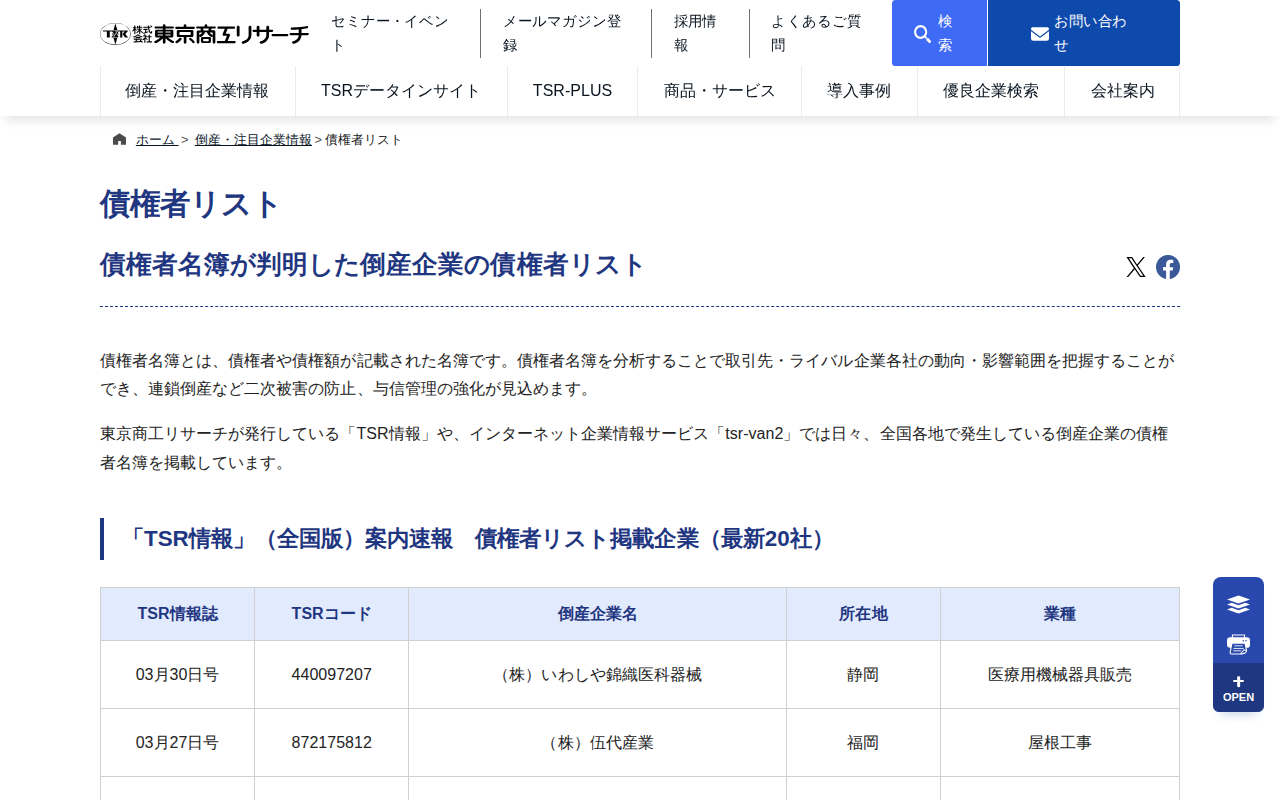1280x800 pixels.
Task: Click company name （株）伍代産業
Action: coord(598,743)
